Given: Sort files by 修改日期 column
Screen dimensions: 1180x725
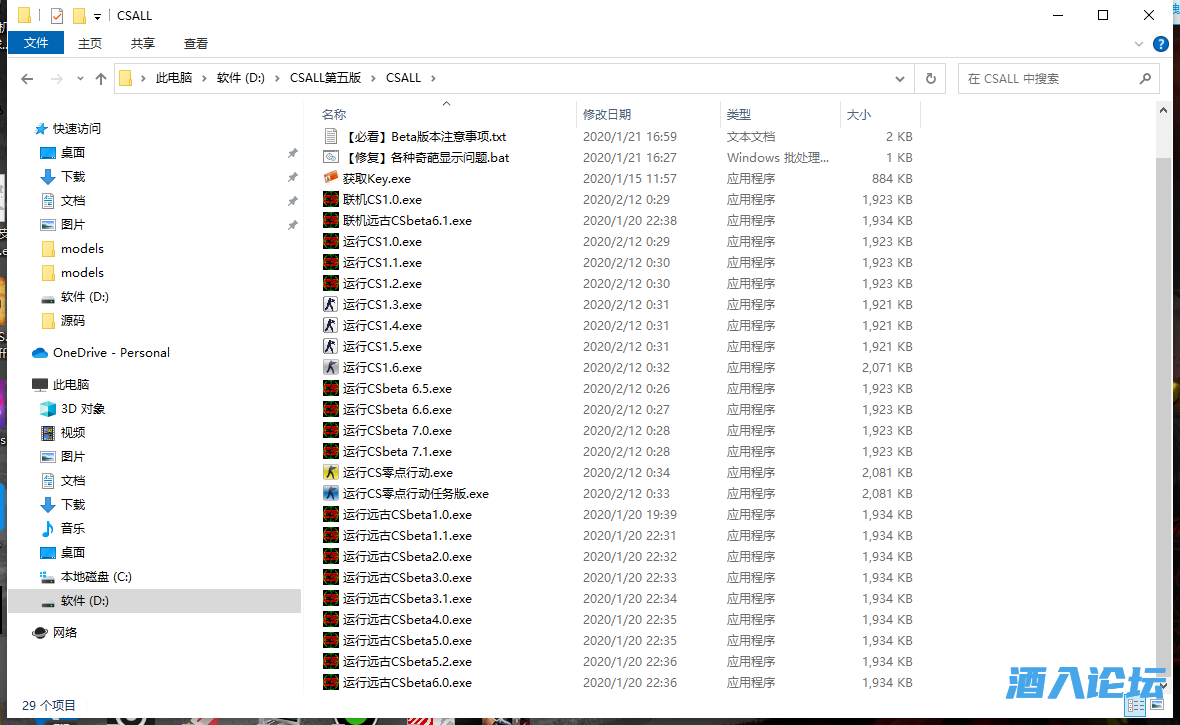Looking at the screenshot, I should (x=607, y=114).
